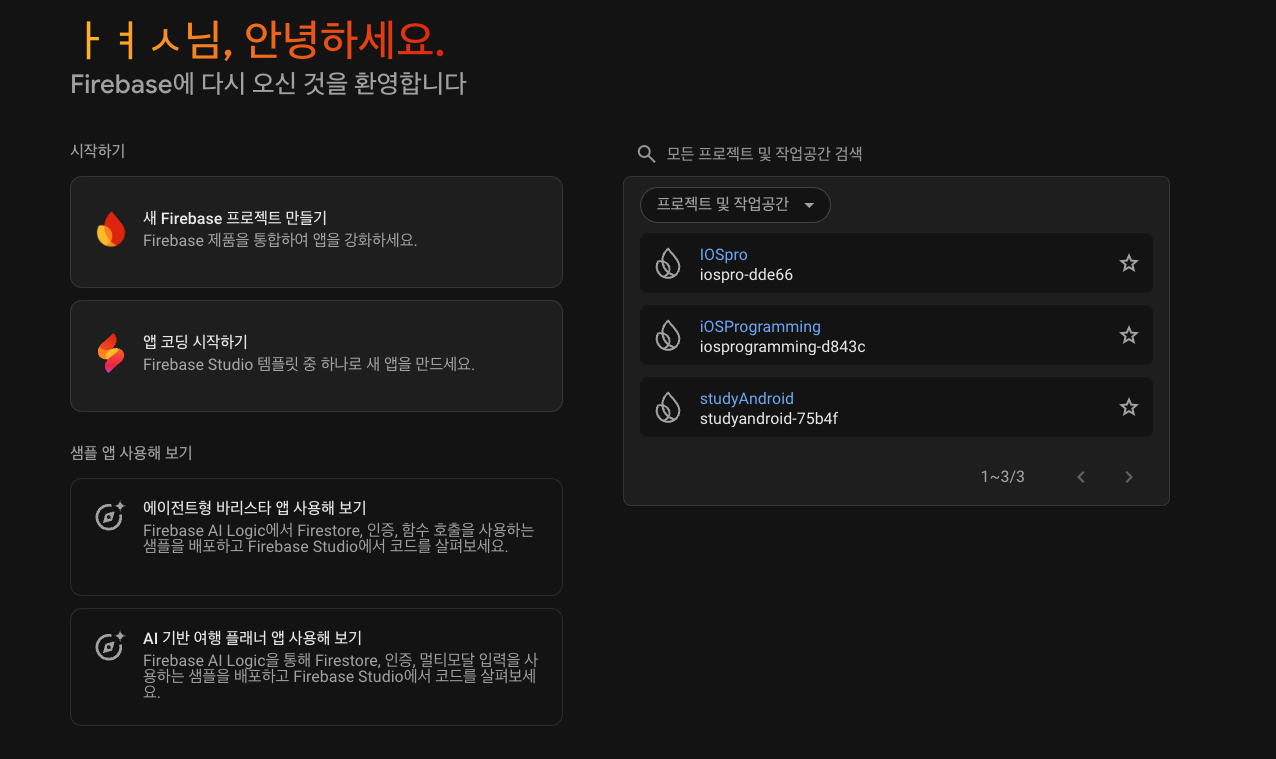Star the IOSpro project
Image resolution: width=1276 pixels, height=759 pixels.
pos(1129,263)
